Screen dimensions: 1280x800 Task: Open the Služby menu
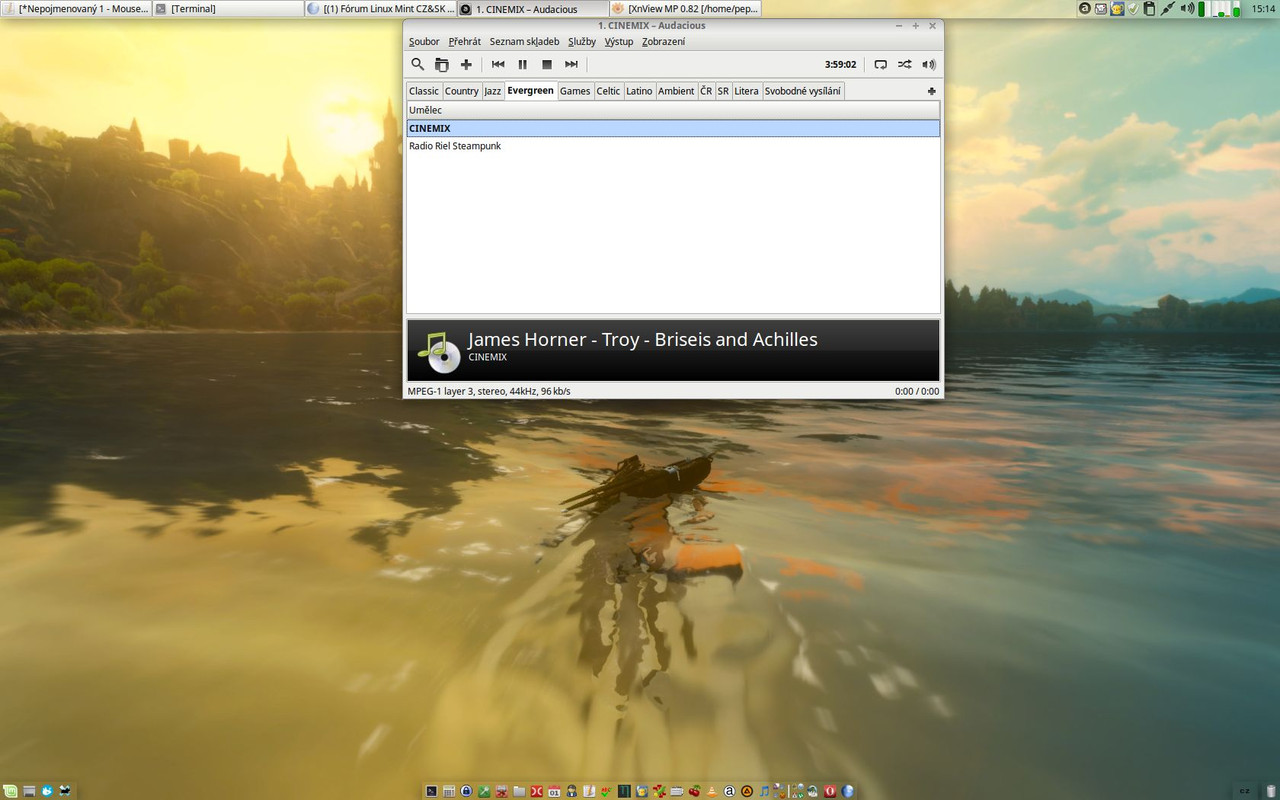pyautogui.click(x=582, y=42)
